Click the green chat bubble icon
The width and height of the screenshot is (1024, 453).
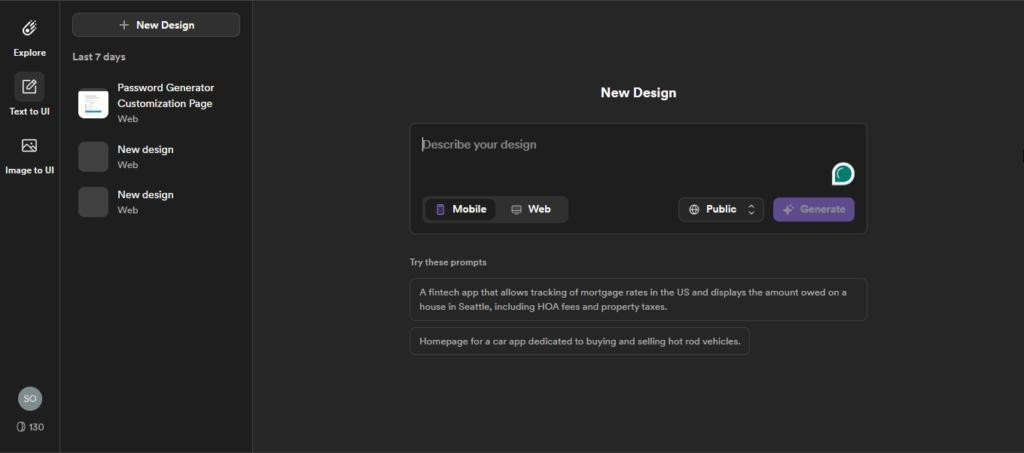click(x=843, y=174)
